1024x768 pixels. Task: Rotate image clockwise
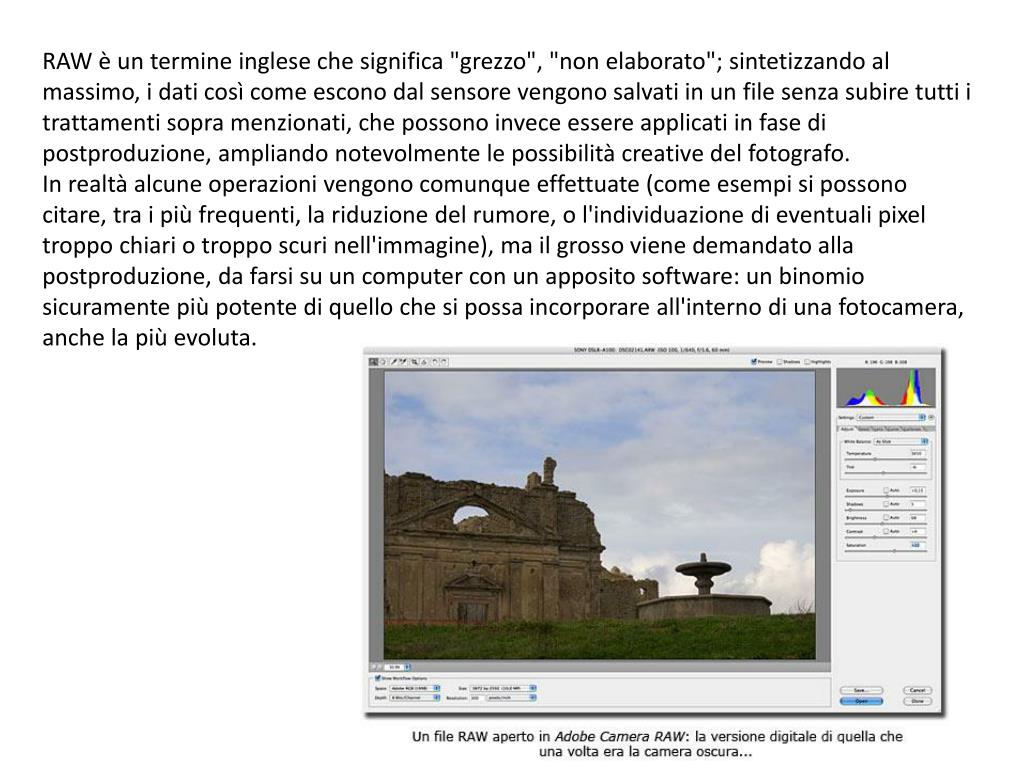[x=444, y=361]
